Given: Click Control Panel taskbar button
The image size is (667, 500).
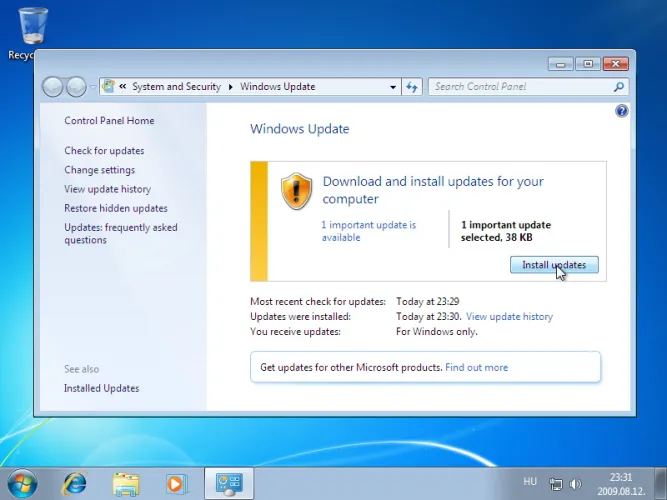Looking at the screenshot, I should click(229, 484).
